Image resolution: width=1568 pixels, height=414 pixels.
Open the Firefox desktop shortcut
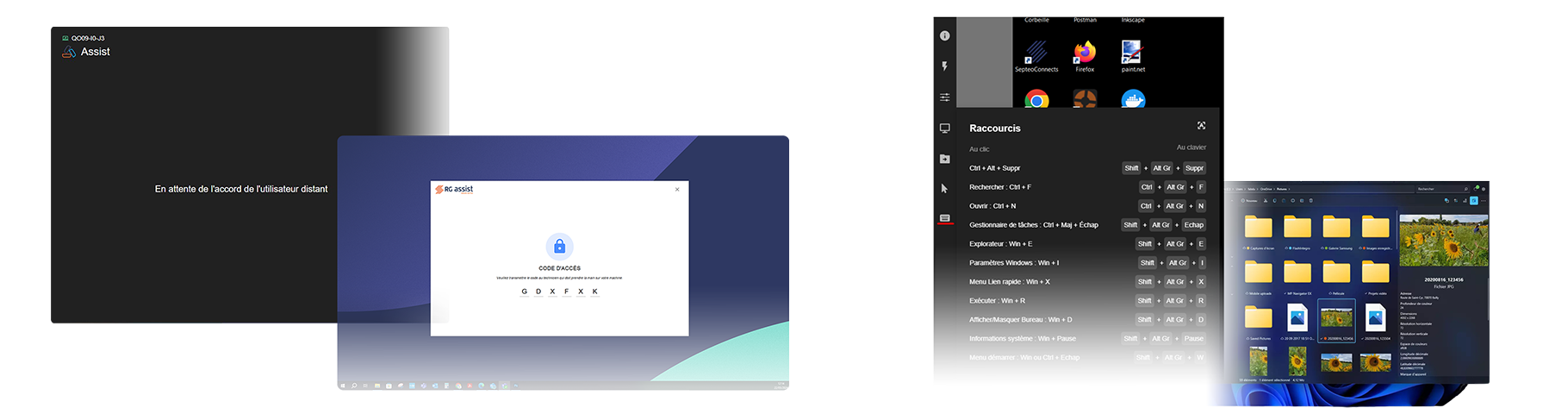1085,54
